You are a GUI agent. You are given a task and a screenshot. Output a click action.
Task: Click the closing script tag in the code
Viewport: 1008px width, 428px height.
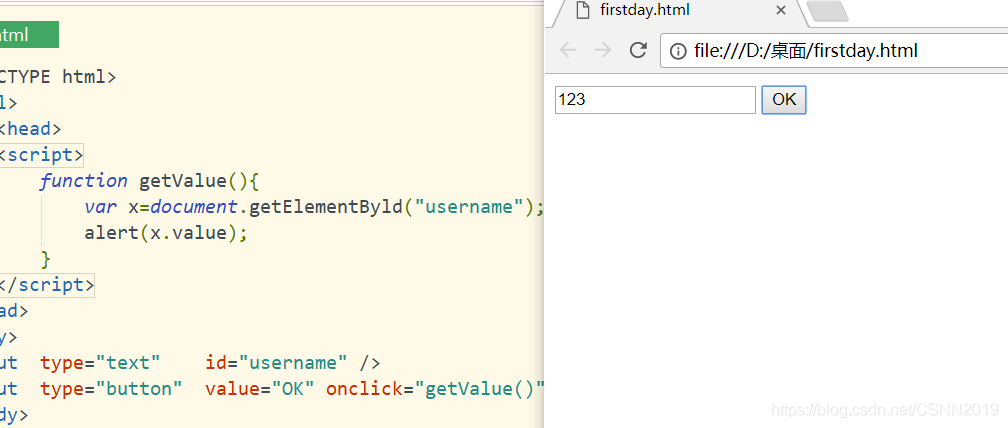pyautogui.click(x=46, y=285)
